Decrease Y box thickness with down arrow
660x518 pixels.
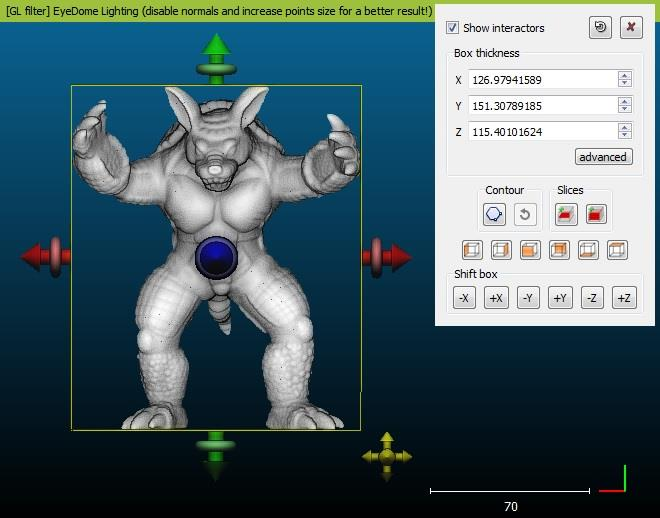pos(625,109)
